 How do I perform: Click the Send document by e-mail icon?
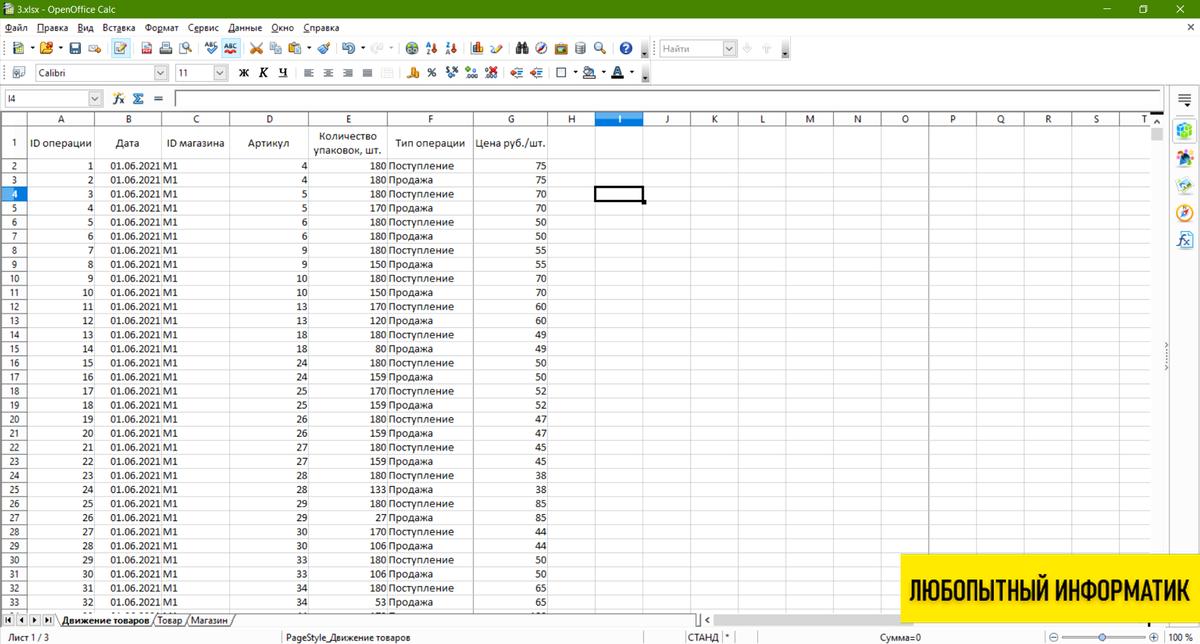pos(95,48)
